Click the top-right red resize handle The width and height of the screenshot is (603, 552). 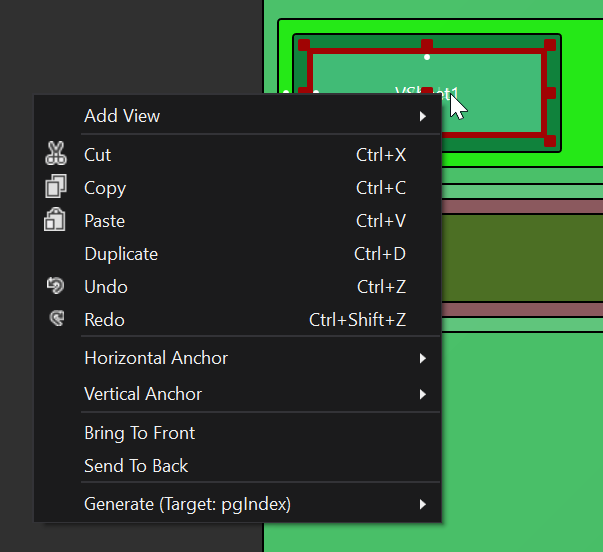click(x=549, y=45)
